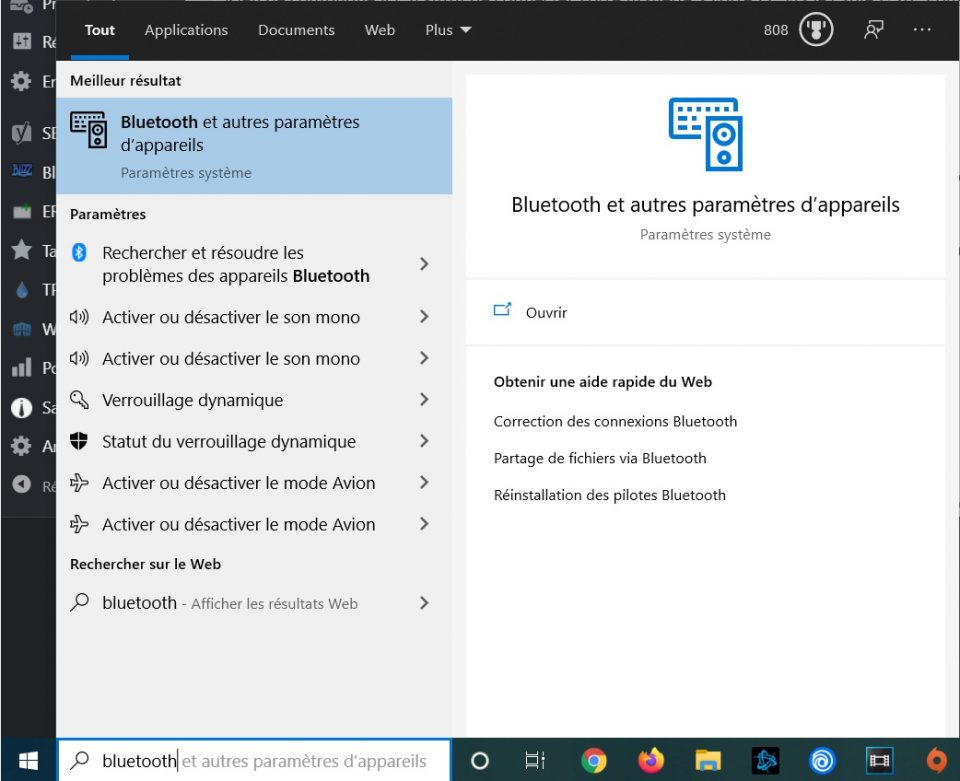Open the feedback person icon
This screenshot has width=960, height=781.
coord(874,30)
